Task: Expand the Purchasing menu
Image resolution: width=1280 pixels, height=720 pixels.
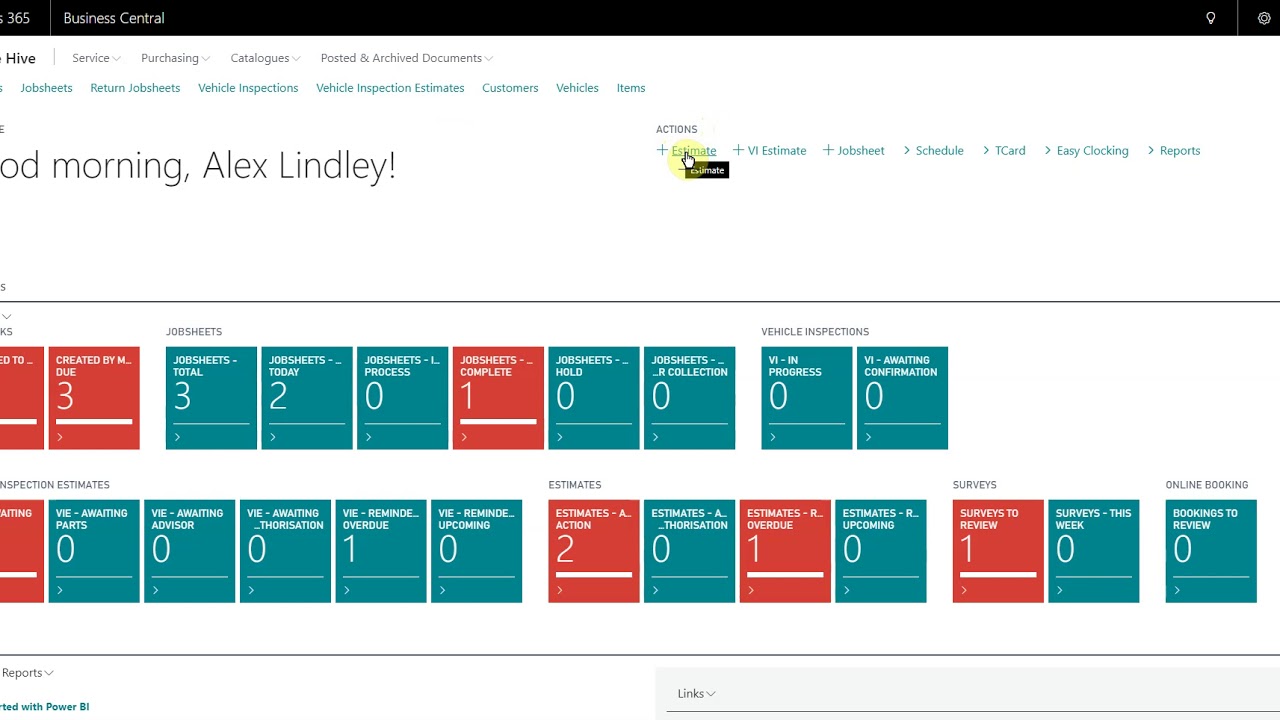Action: (175, 58)
